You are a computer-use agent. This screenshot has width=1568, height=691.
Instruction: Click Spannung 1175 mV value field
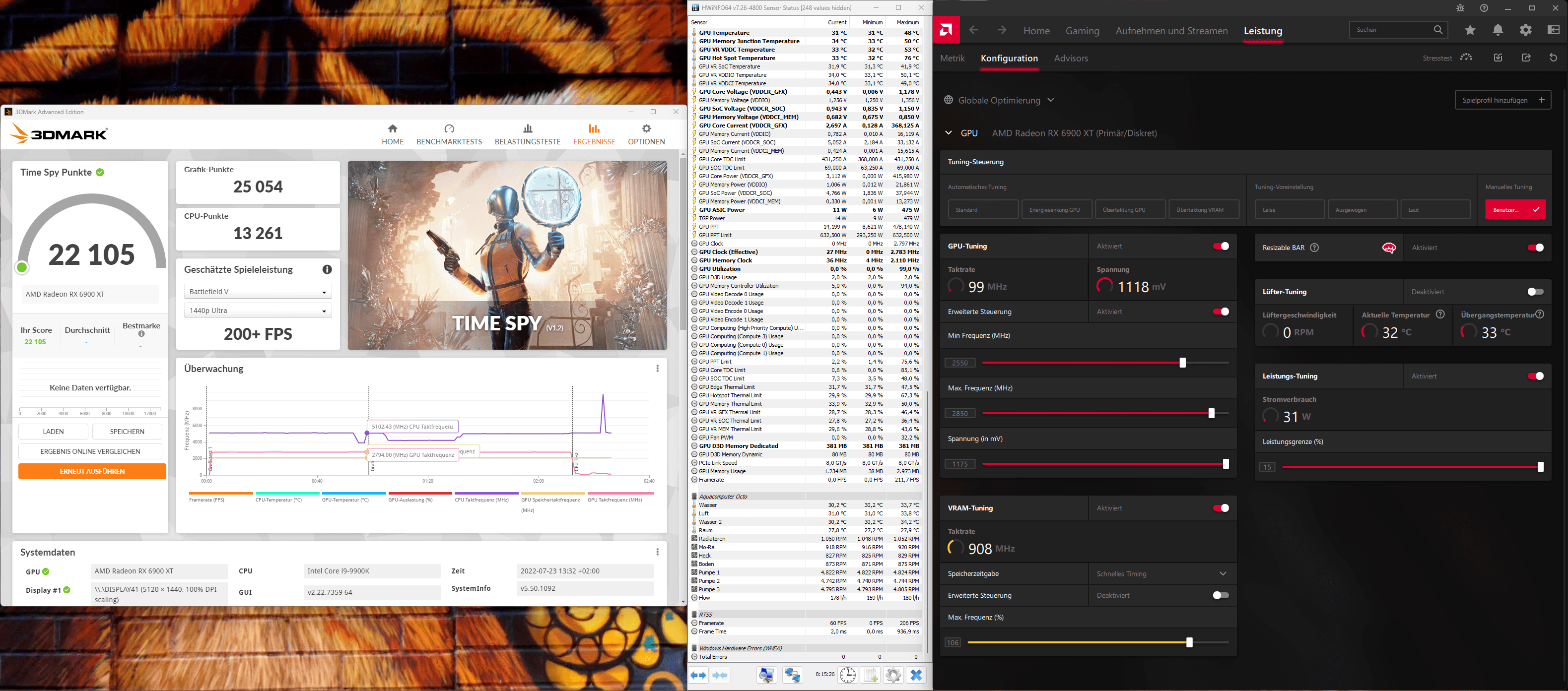click(960, 464)
